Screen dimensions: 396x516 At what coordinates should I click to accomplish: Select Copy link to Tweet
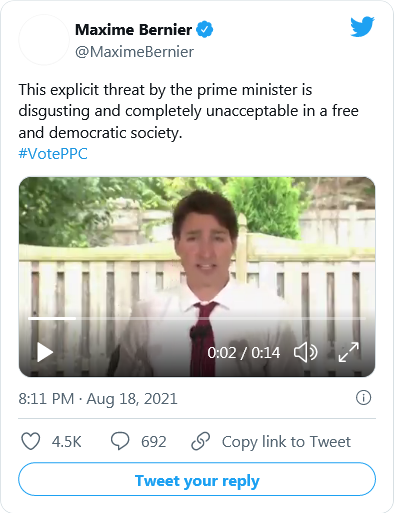(286, 442)
